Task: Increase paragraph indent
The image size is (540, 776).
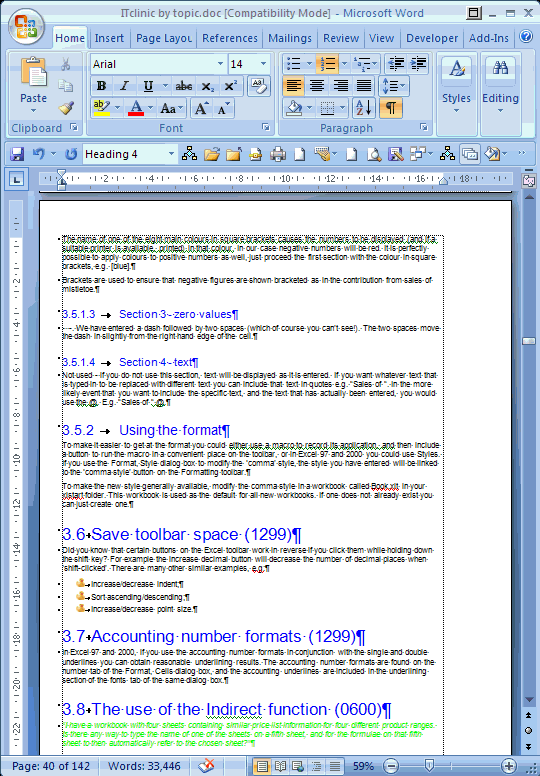Action: pos(419,63)
